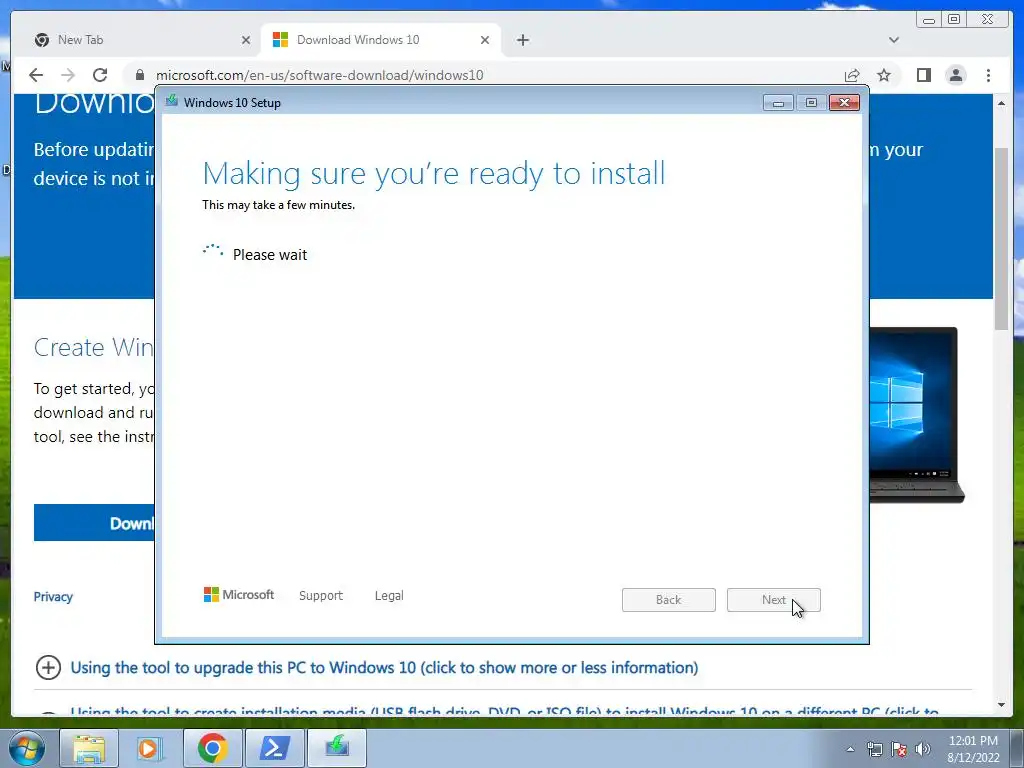Image resolution: width=1024 pixels, height=768 pixels.
Task: Minimize the Windows 10 Setup window
Action: click(x=778, y=103)
